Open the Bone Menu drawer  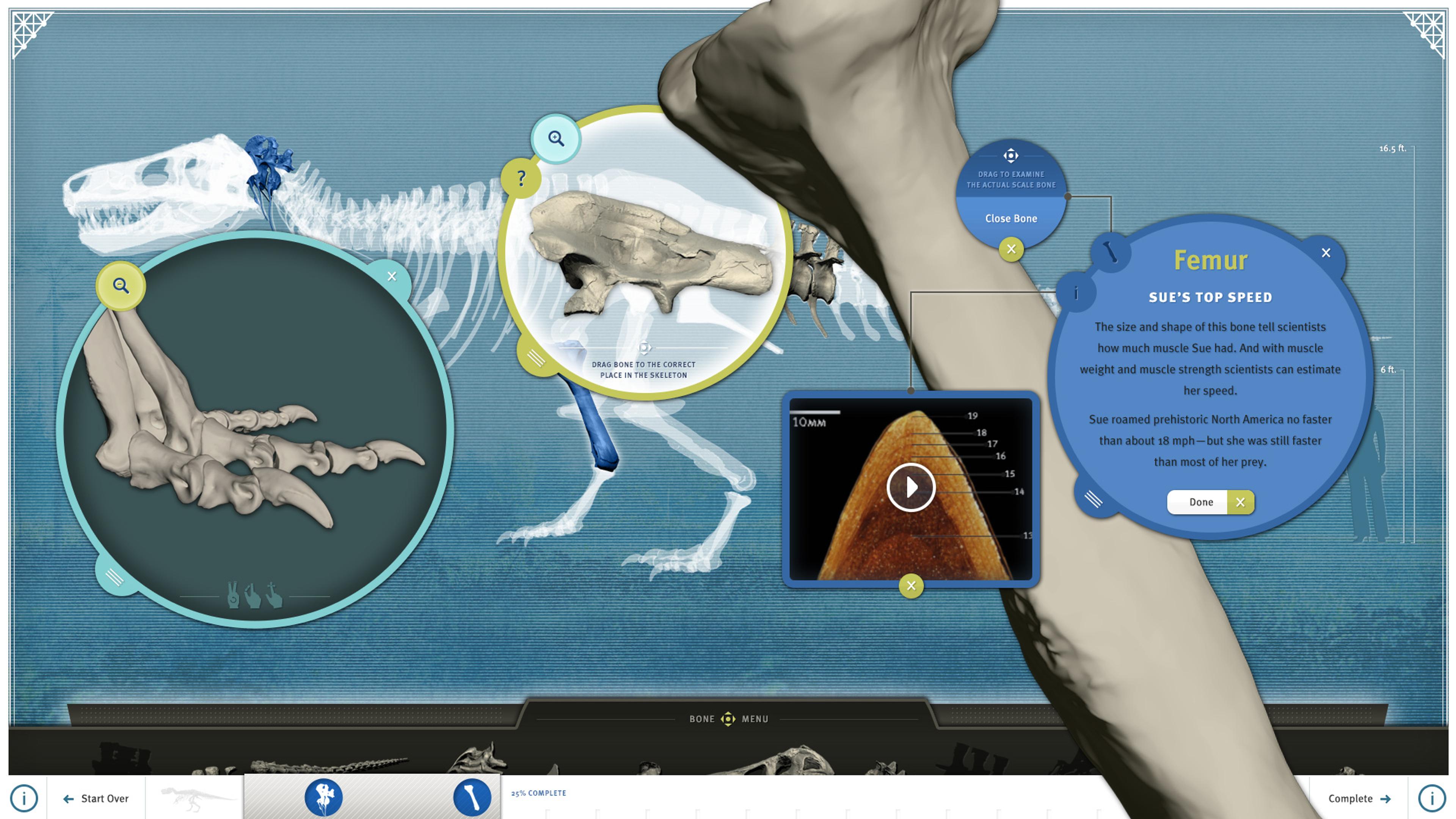728,719
